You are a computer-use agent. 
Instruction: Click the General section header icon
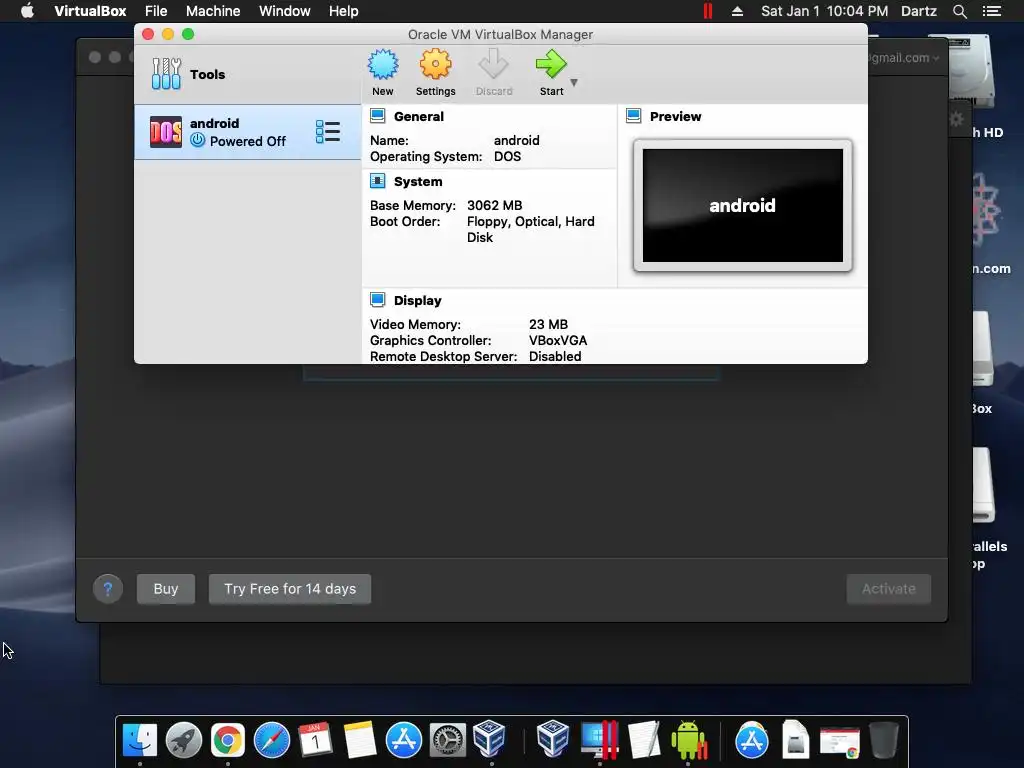[x=377, y=116]
